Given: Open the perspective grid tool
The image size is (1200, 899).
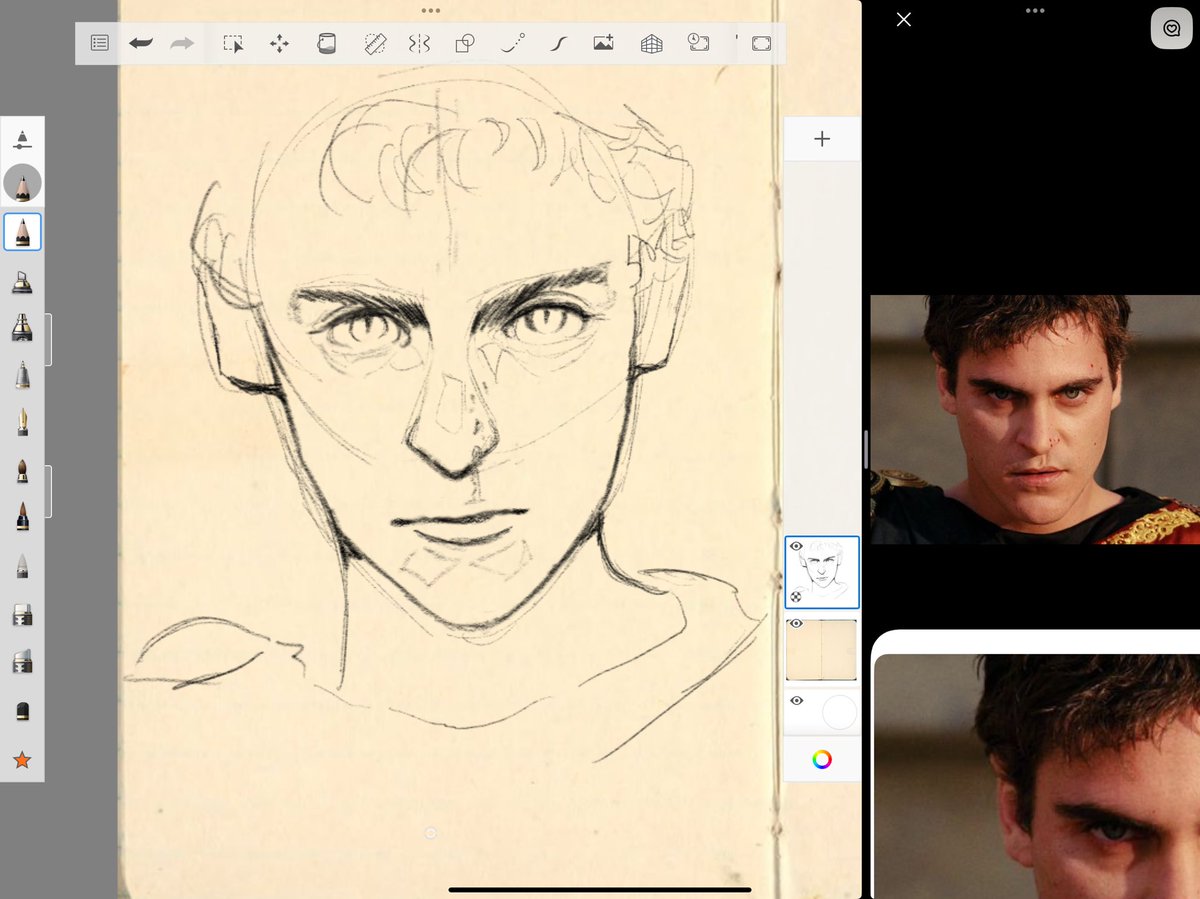Looking at the screenshot, I should [650, 43].
